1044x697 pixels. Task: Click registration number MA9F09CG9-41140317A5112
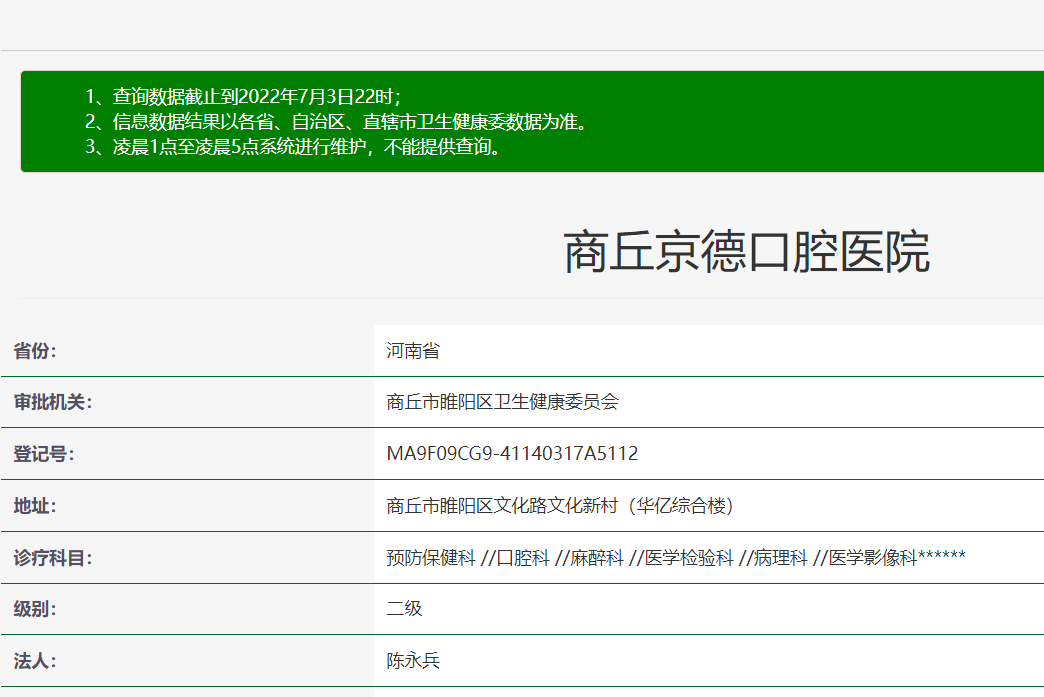[x=512, y=454]
